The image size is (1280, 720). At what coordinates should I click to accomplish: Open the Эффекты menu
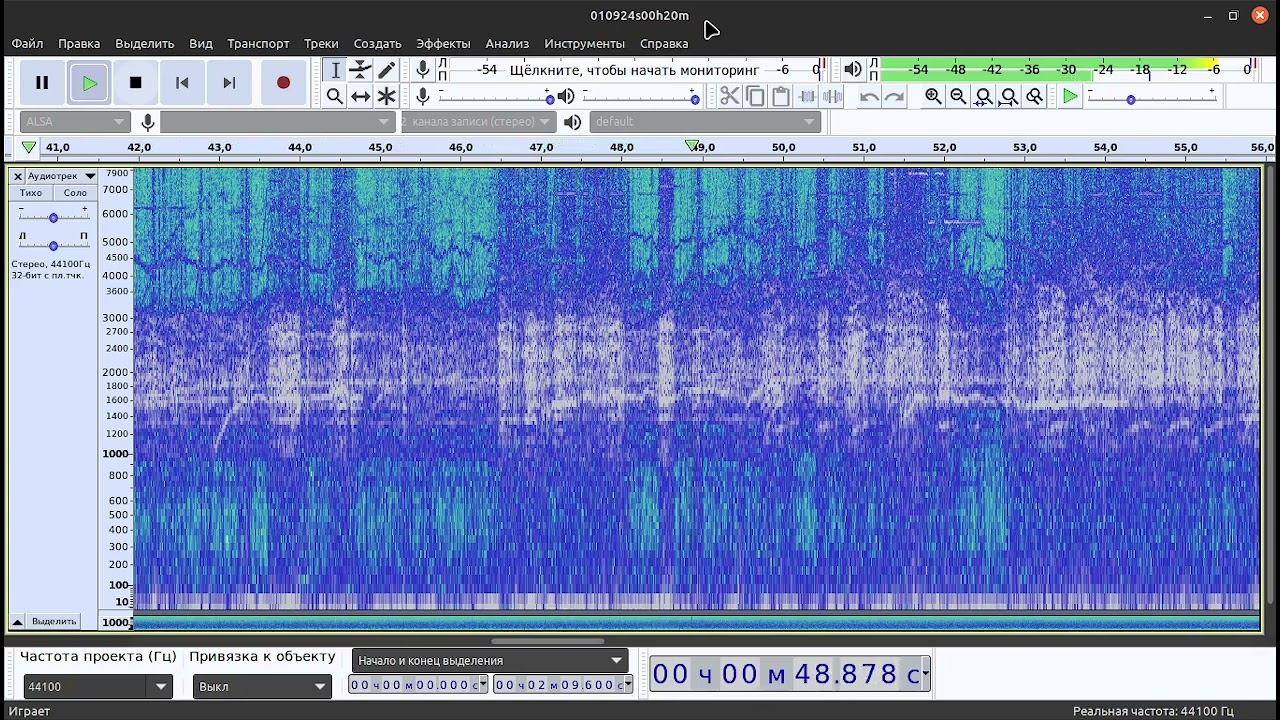[x=443, y=44]
